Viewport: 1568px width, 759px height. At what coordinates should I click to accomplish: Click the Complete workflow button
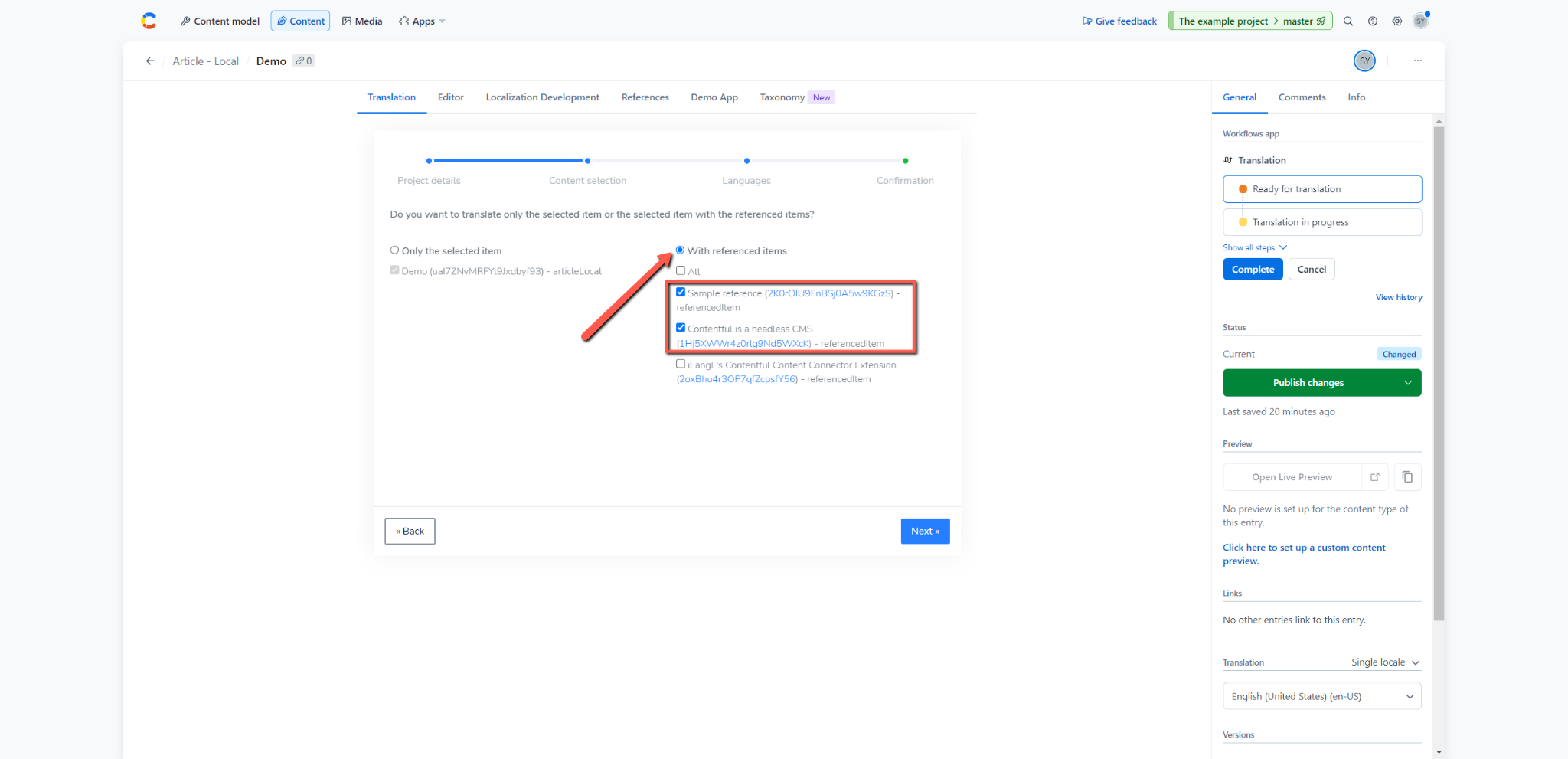click(1253, 270)
